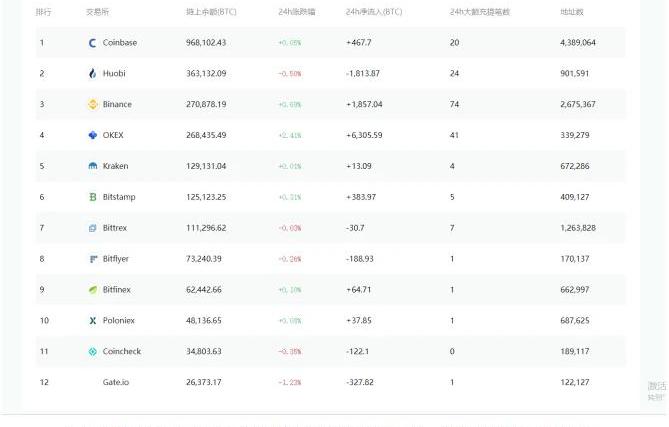Click the Poloniex X icon

tap(93, 320)
